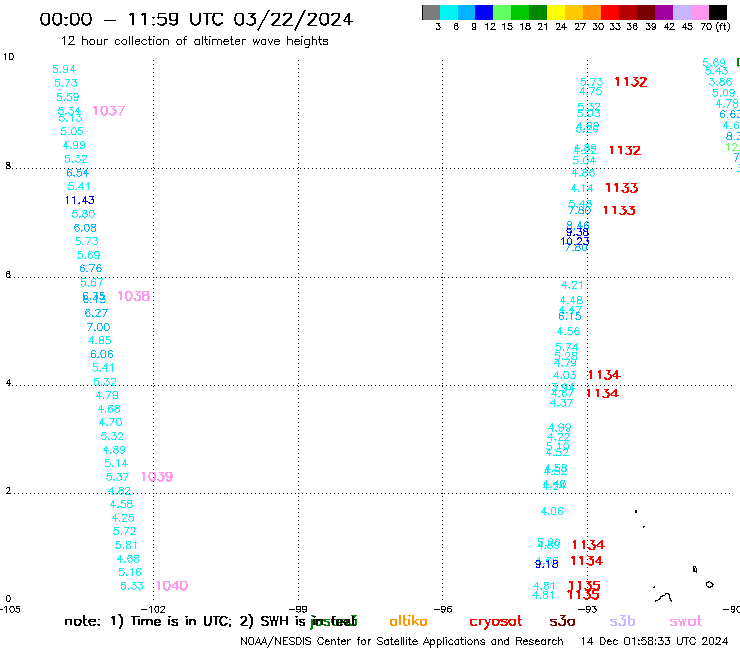Click the wave height value '4.37'
Viewport: 740px width, 650px height.
(561, 403)
